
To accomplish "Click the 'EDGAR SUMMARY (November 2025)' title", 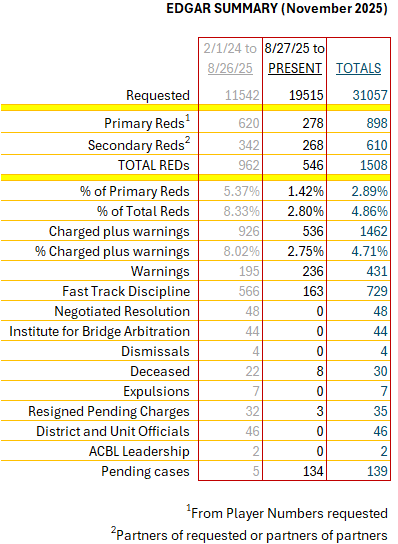I will tap(277, 8).
